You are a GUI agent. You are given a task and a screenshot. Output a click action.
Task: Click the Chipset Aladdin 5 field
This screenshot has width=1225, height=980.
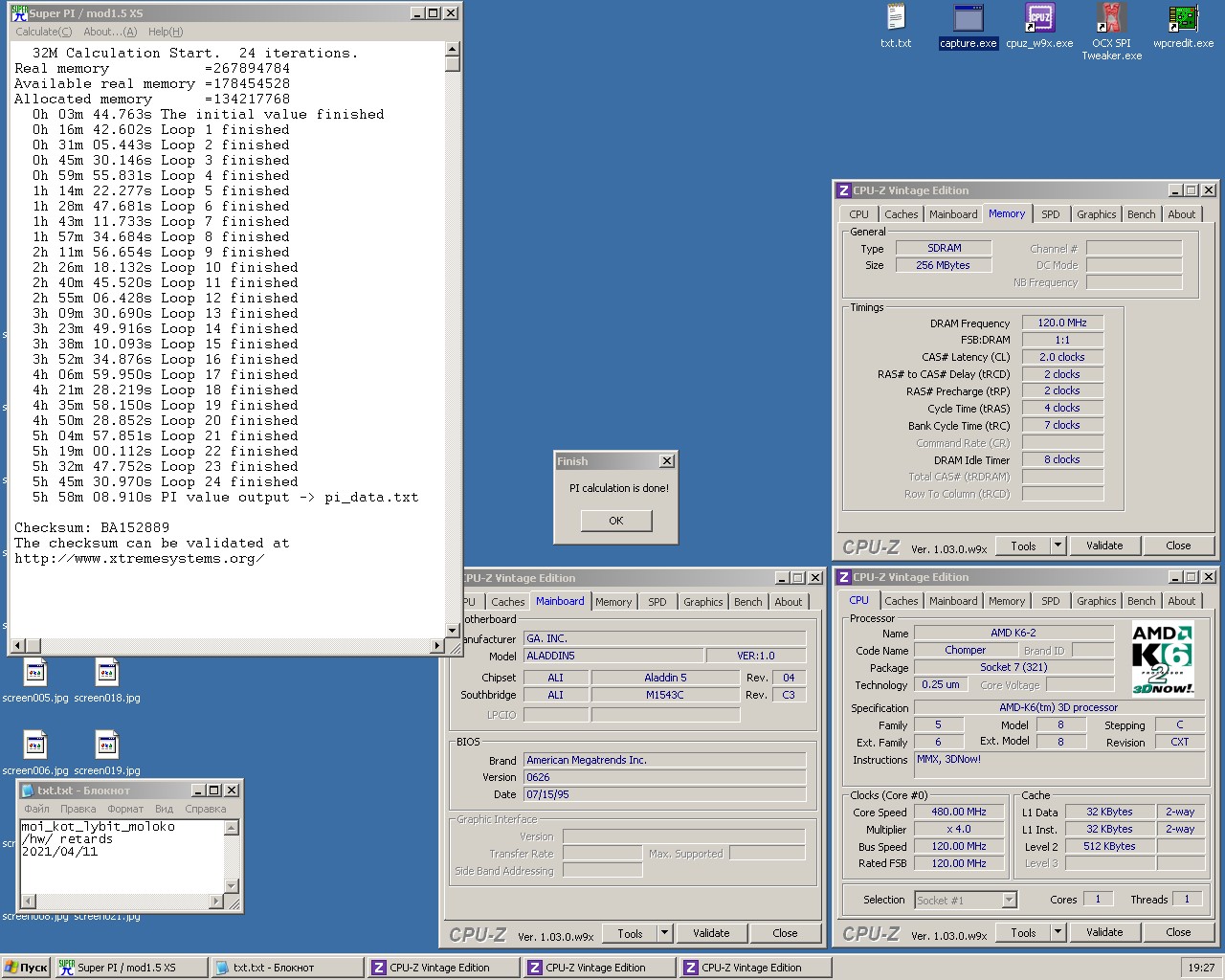(x=665, y=678)
